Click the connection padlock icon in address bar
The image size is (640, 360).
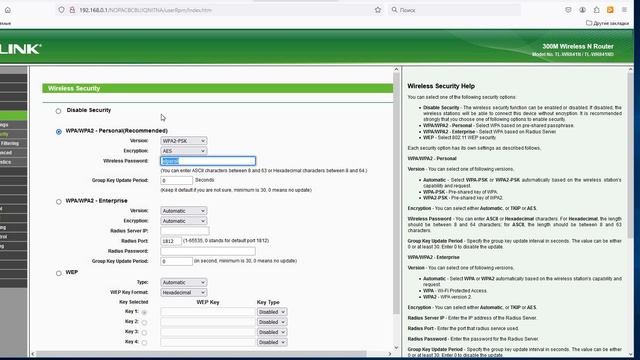[x=72, y=10]
